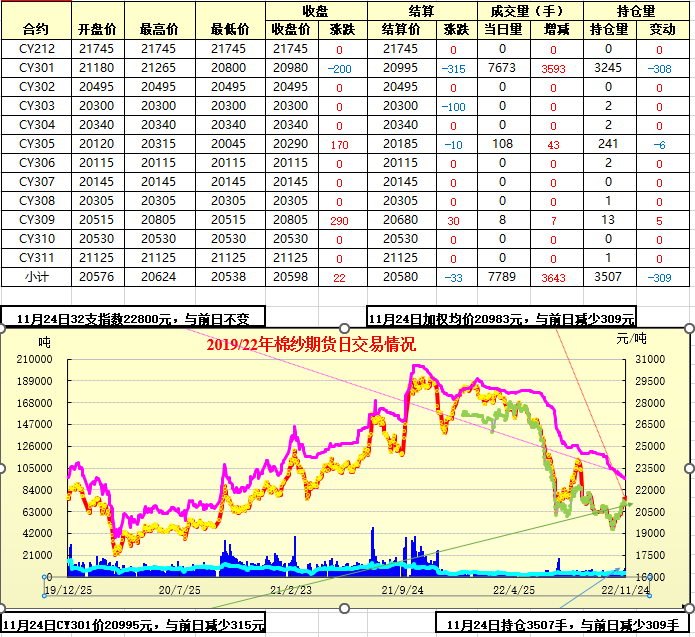Click the 合约 header cell
Image resolution: width=695 pixels, height=637 pixels.
click(x=35, y=29)
